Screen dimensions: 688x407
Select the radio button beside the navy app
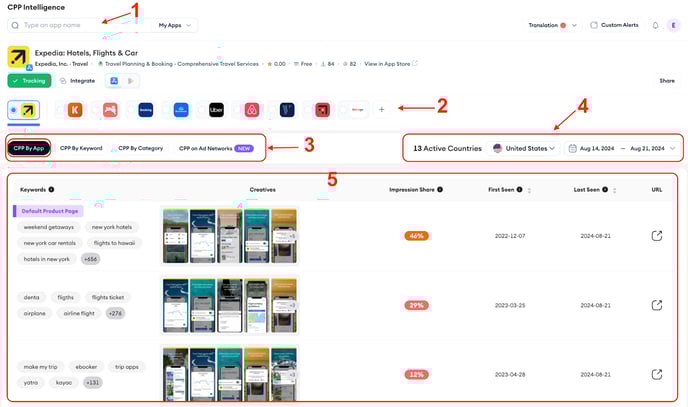pos(272,110)
